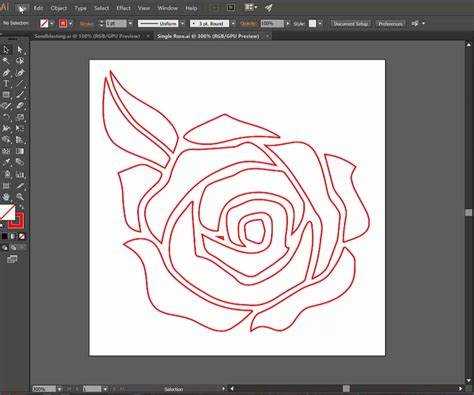Expand the Uniform variable width profile dropdown
This screenshot has height=395, width=474.
[x=182, y=24]
